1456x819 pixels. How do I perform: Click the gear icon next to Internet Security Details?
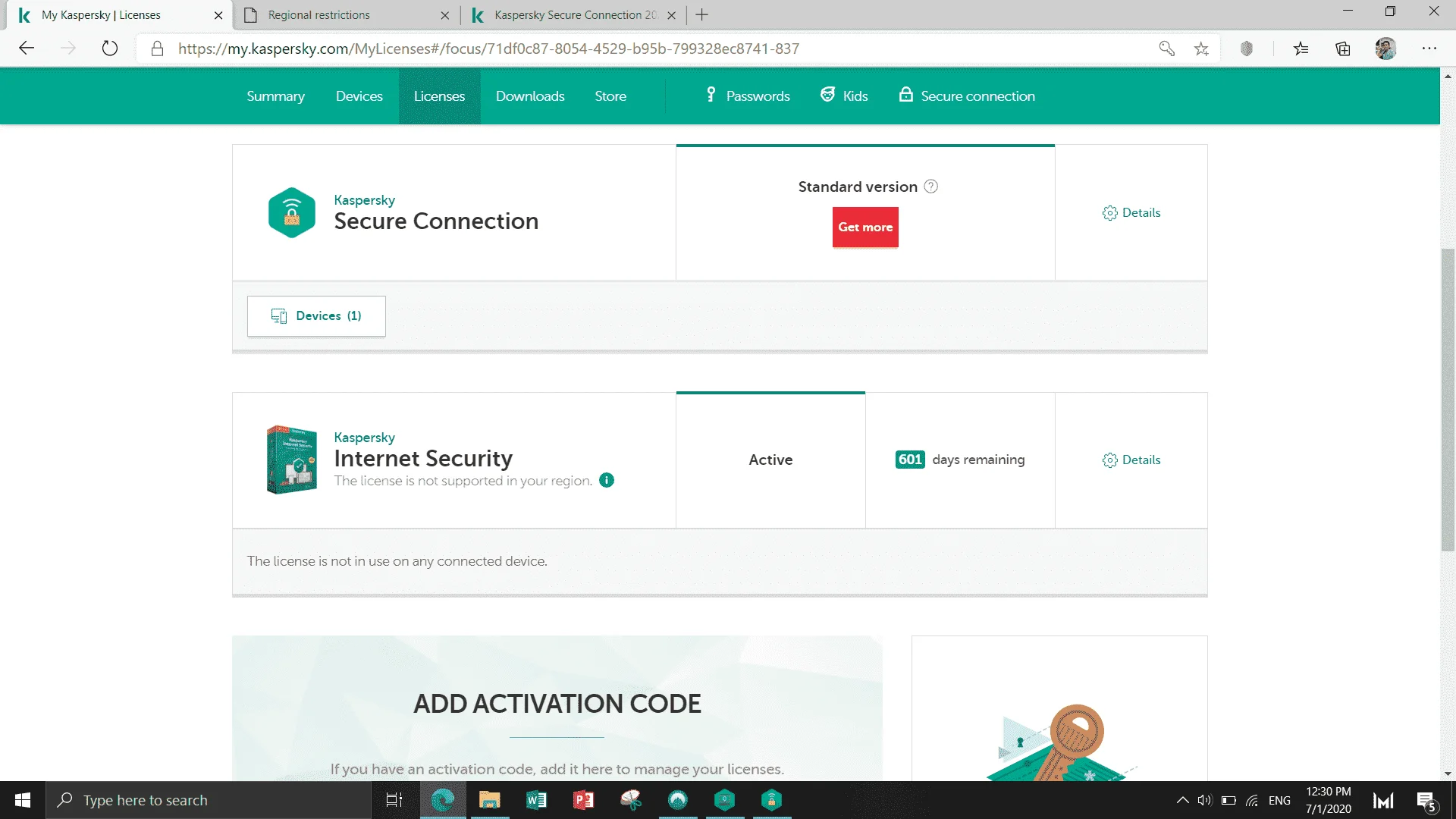coord(1110,460)
